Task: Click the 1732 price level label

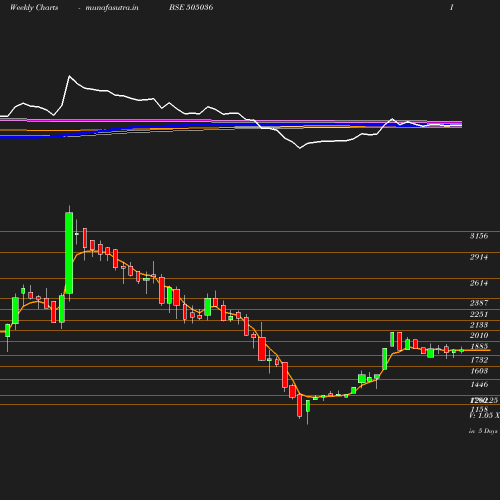Action: (x=479, y=360)
